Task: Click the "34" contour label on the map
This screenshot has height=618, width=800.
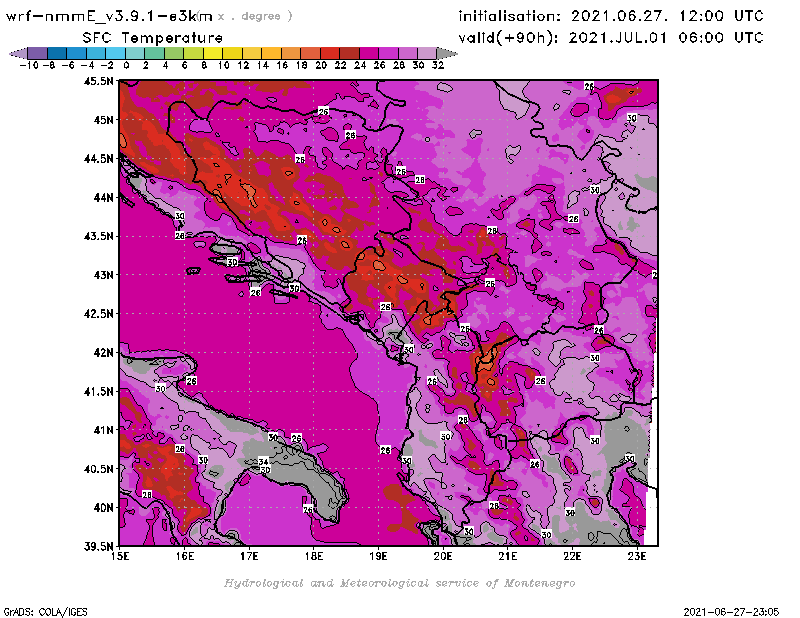Action: pos(263,462)
